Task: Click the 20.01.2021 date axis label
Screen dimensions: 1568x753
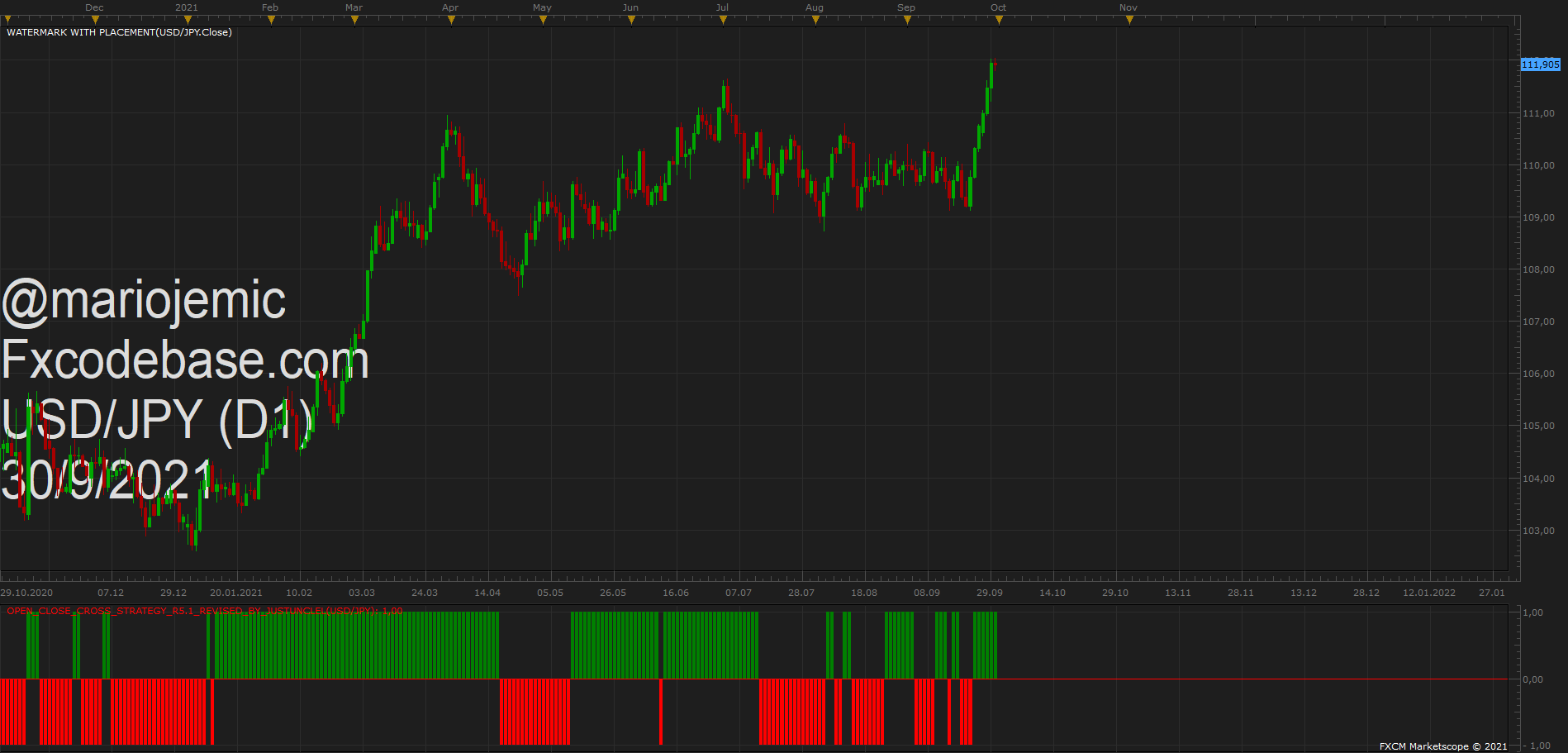Action: pos(236,593)
